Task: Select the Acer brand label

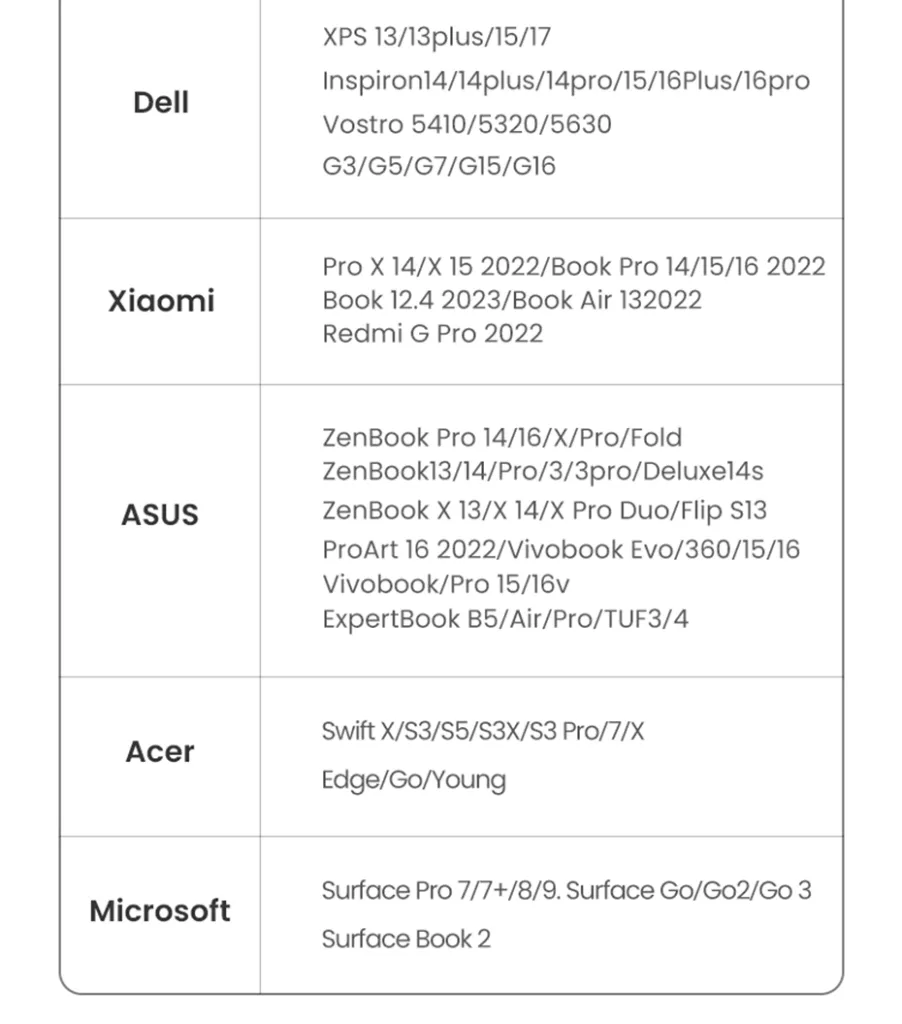Action: [x=160, y=752]
